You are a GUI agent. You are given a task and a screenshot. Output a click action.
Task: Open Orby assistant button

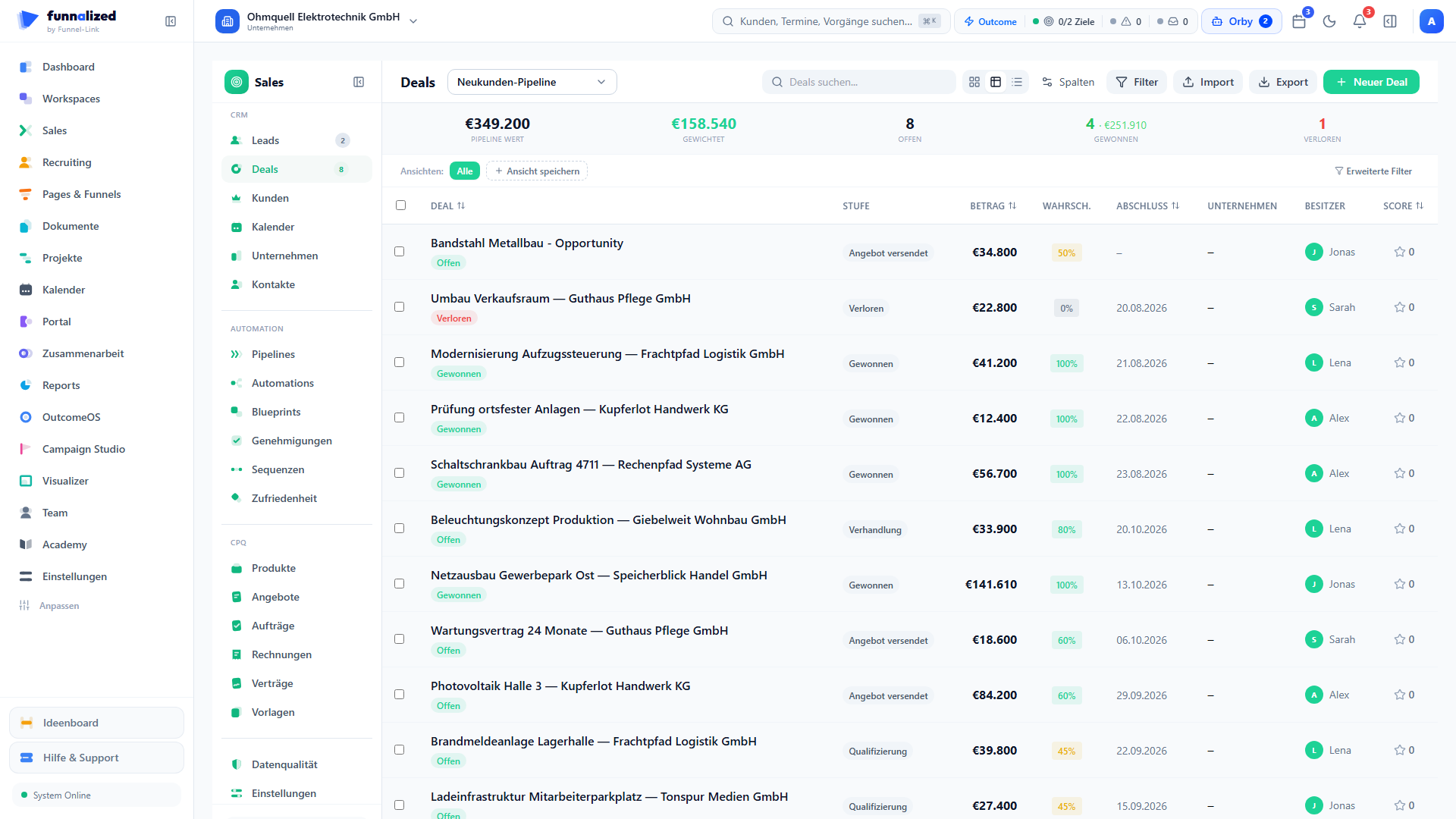1241,21
